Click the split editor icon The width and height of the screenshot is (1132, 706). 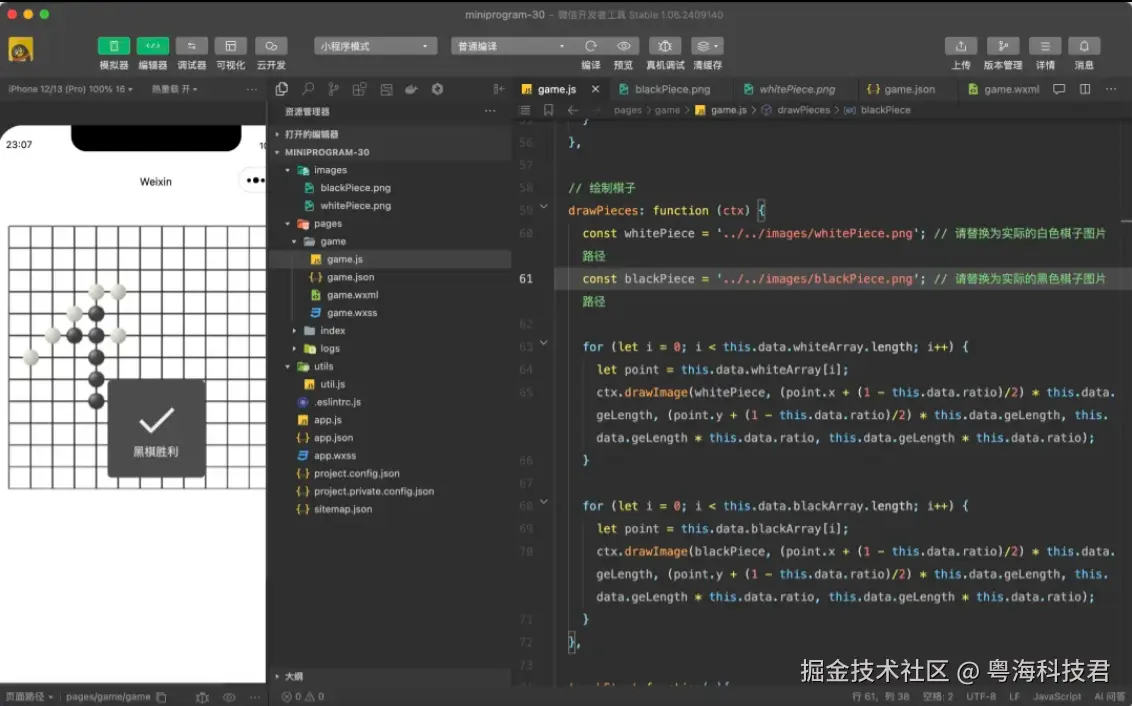point(1084,89)
